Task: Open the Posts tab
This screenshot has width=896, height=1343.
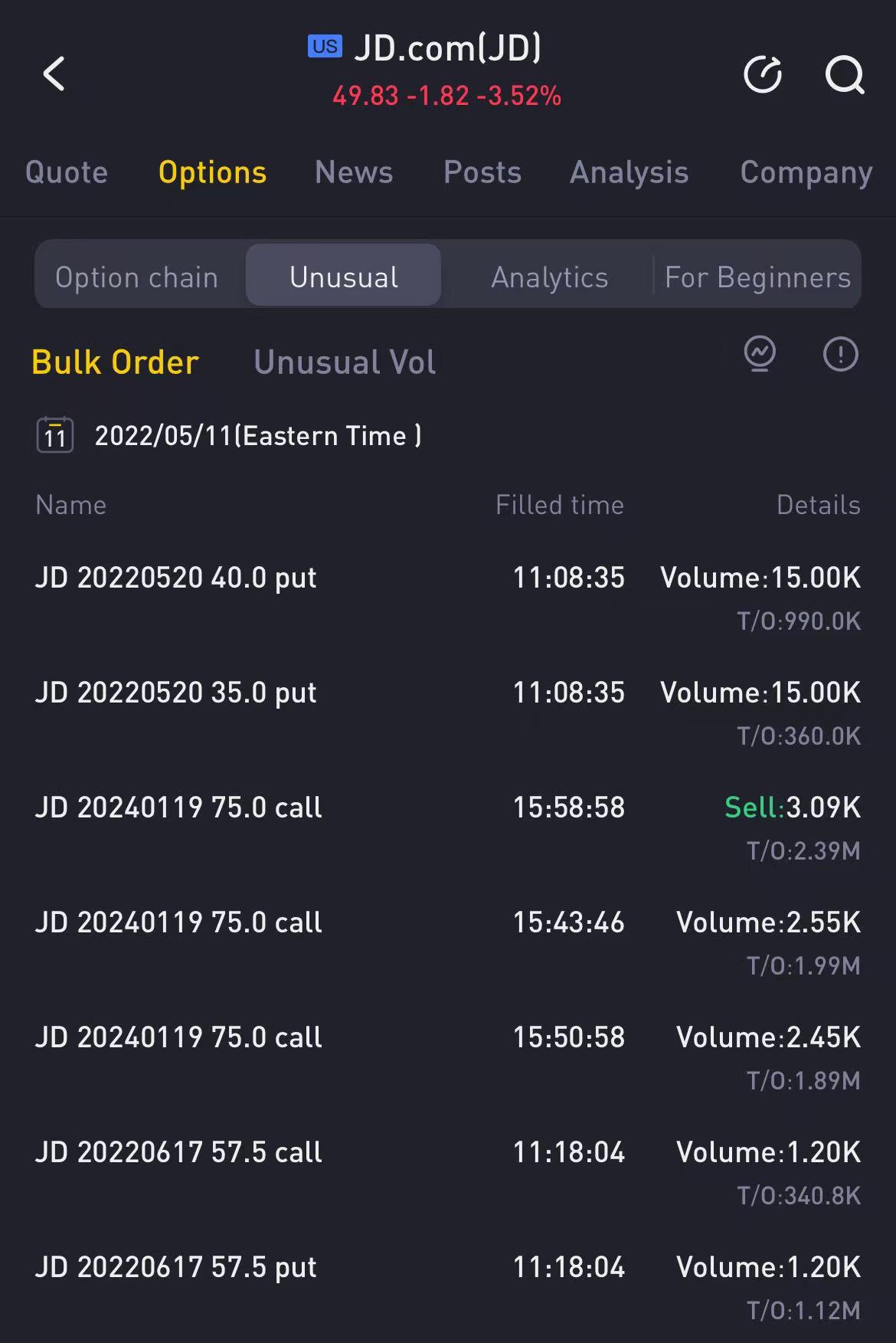Action: tap(482, 172)
